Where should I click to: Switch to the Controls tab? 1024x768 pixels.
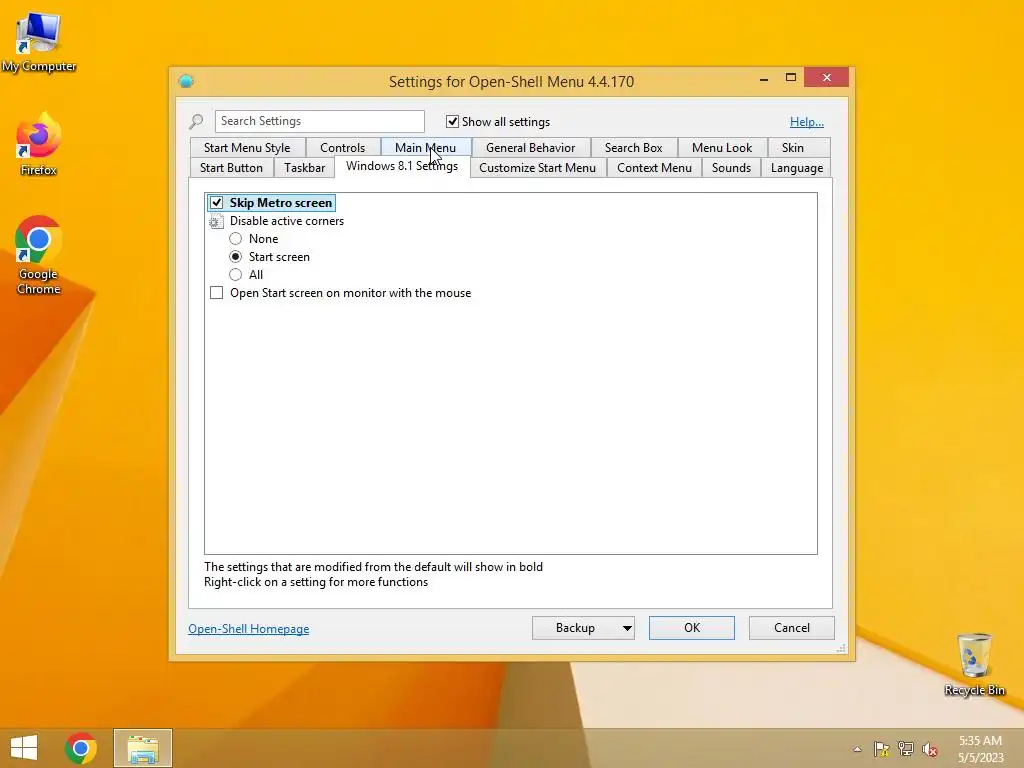tap(342, 148)
